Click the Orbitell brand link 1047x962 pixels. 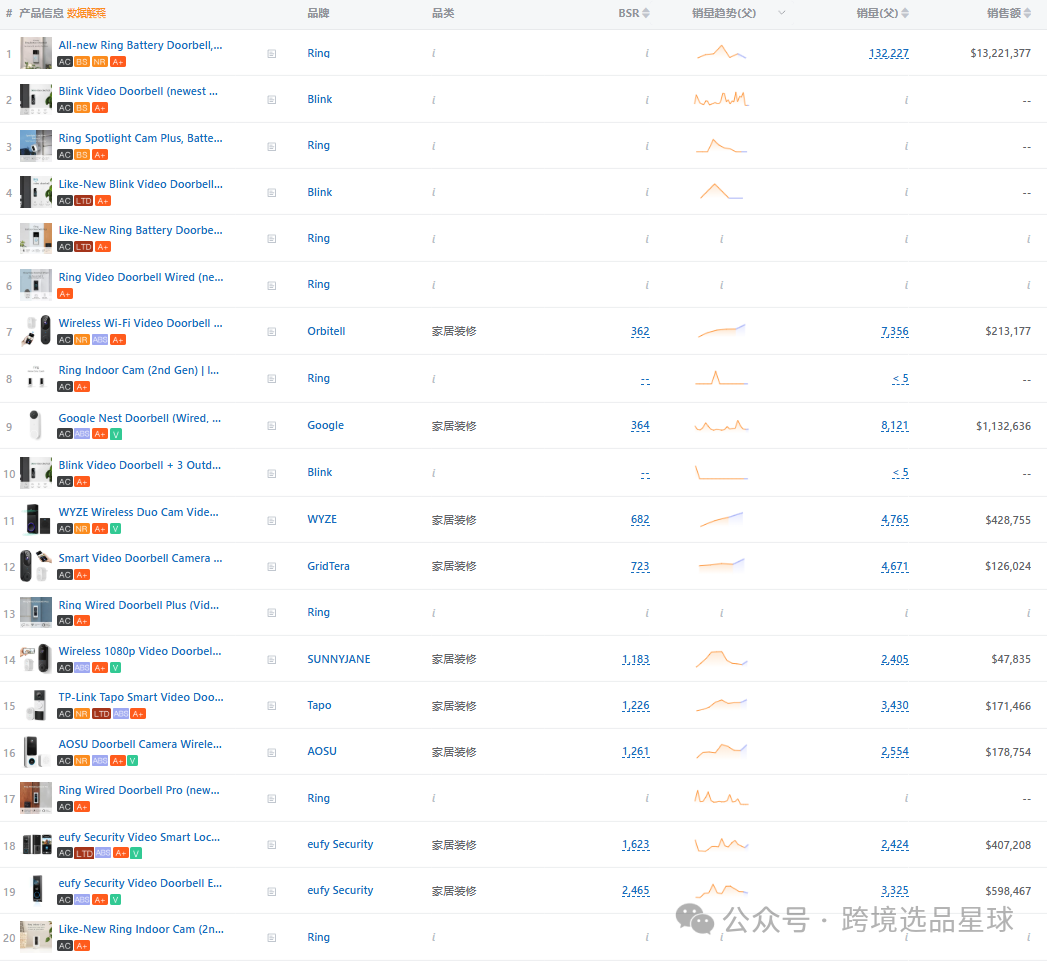pos(326,331)
